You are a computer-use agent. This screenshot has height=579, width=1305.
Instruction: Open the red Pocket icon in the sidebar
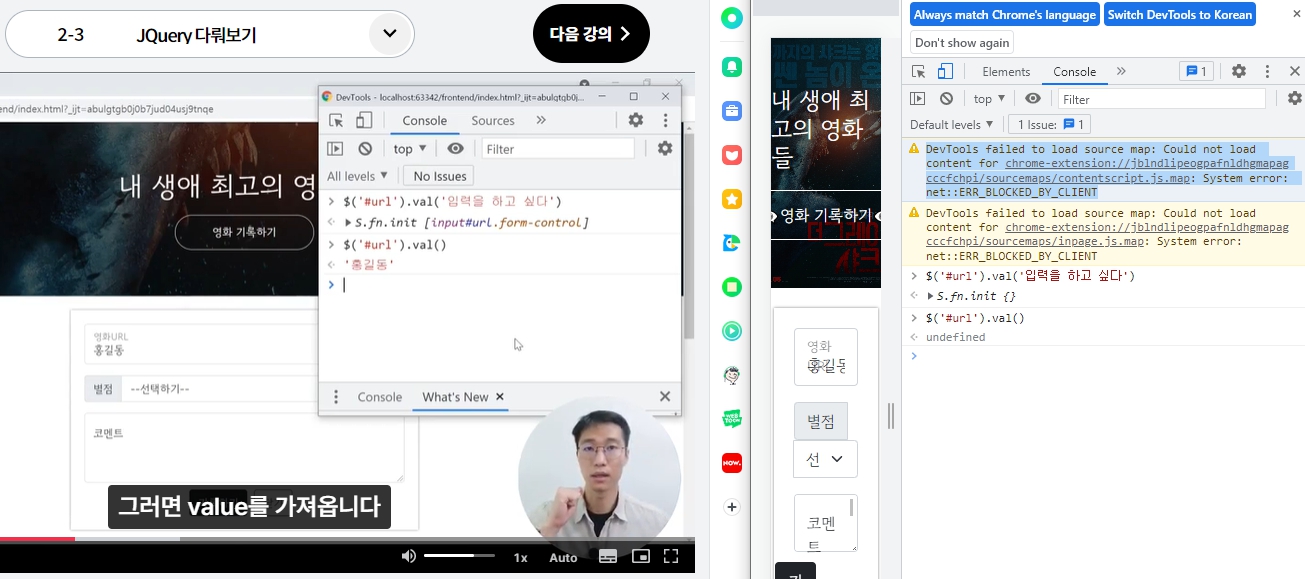(x=733, y=155)
